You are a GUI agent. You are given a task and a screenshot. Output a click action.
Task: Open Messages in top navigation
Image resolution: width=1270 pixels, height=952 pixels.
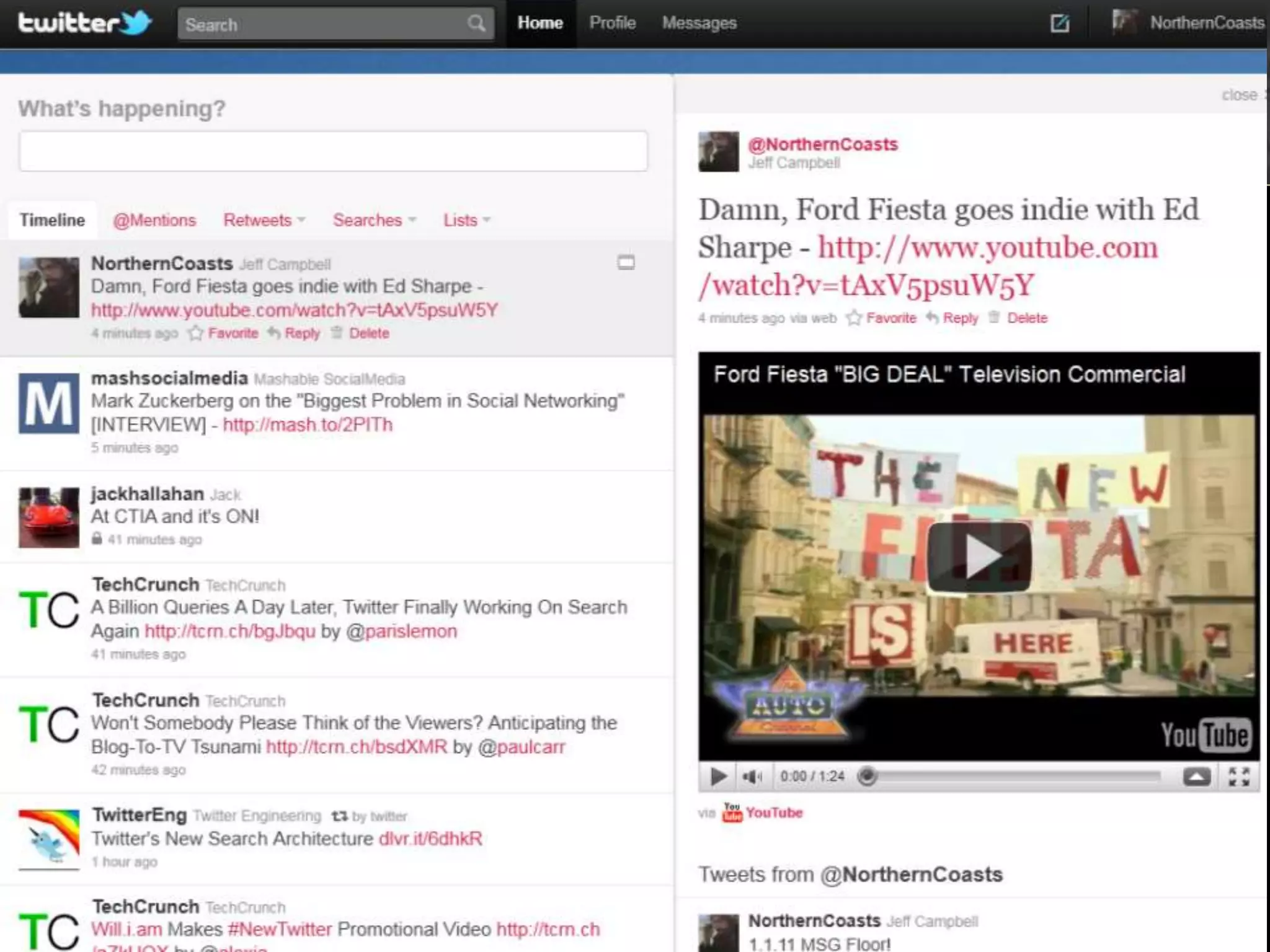tap(699, 23)
